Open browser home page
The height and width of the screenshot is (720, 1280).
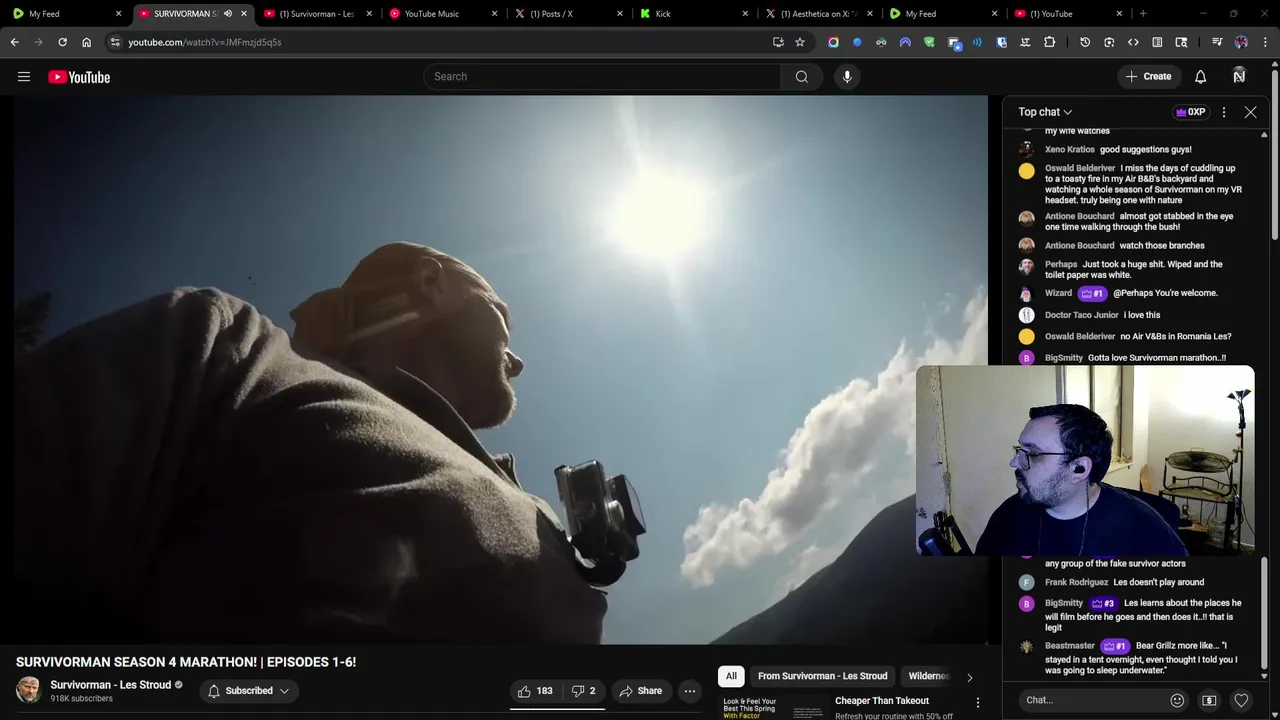tap(86, 42)
